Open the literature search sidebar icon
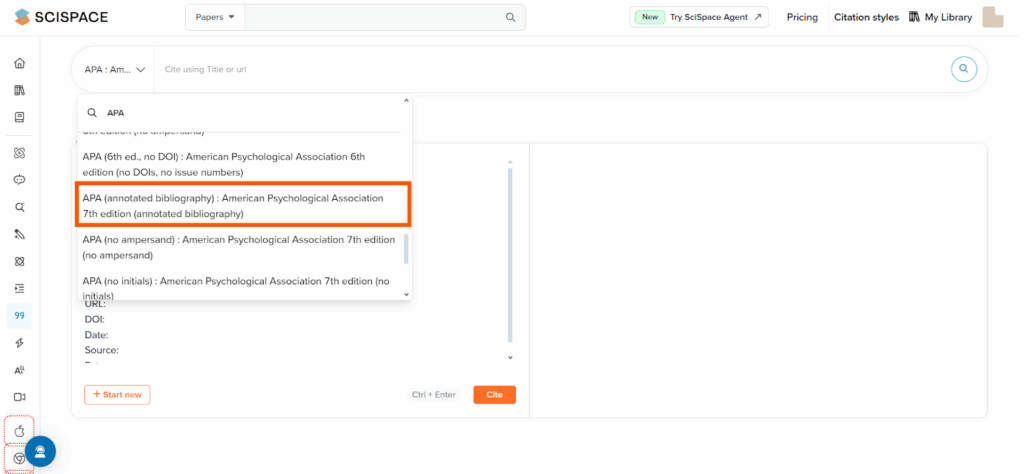The image size is (1024, 474). (20, 207)
